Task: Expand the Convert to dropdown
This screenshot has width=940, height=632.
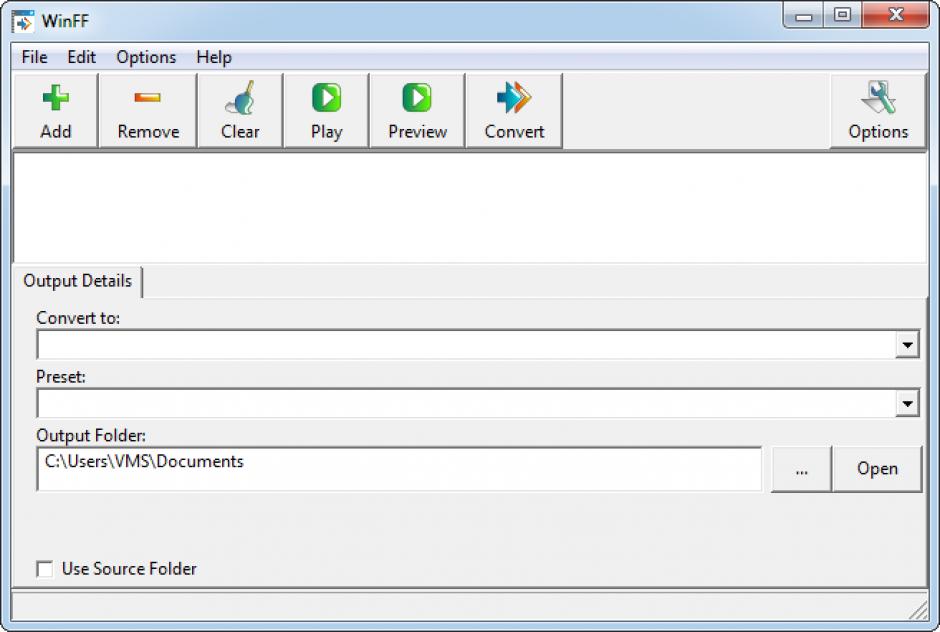Action: [x=908, y=345]
